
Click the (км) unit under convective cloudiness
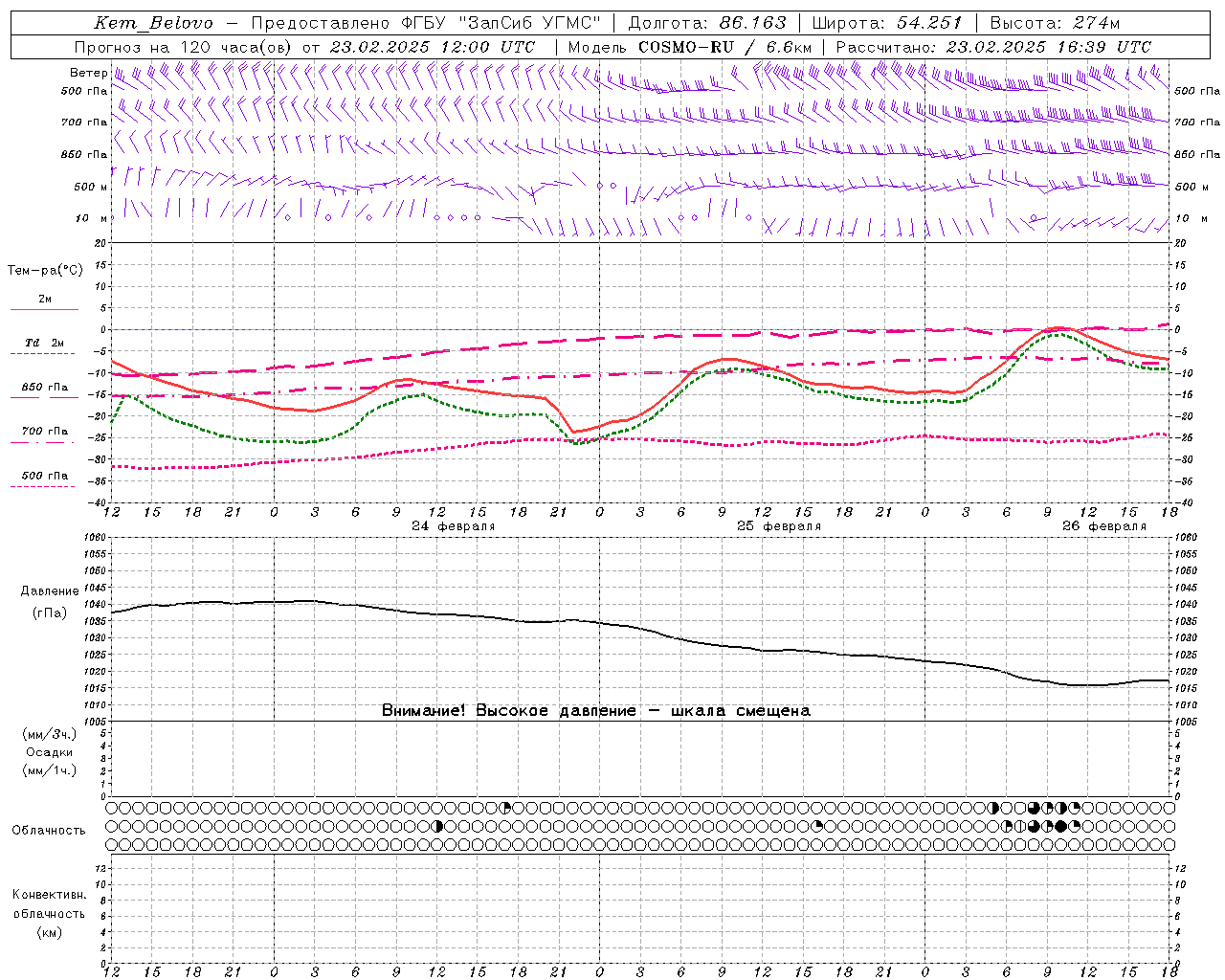pos(49,932)
